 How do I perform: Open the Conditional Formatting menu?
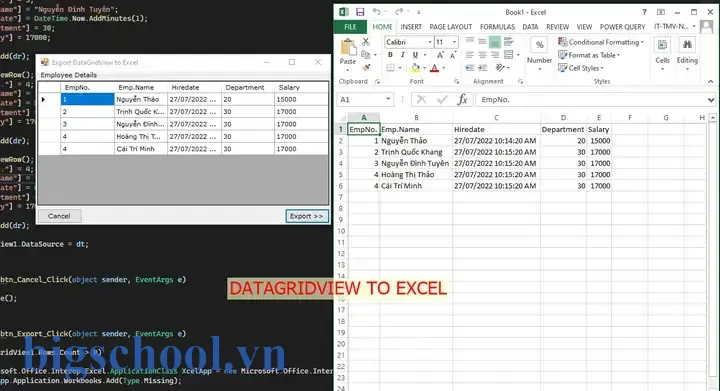click(601, 42)
